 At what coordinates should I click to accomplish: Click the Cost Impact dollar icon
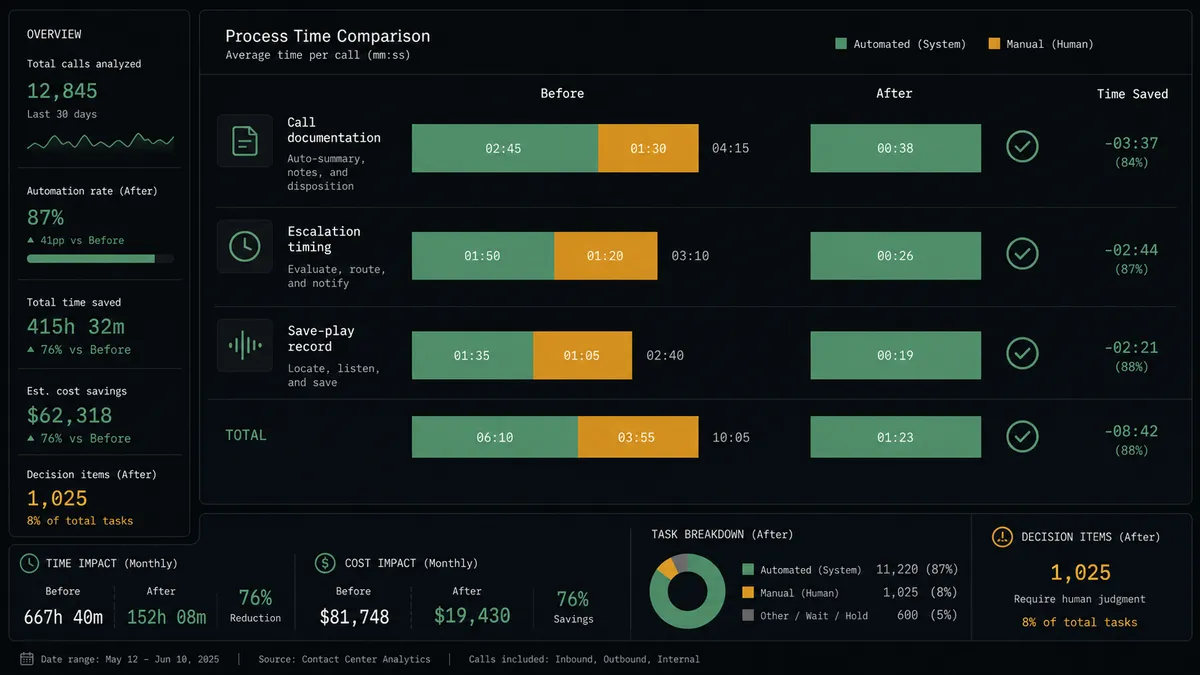click(325, 563)
